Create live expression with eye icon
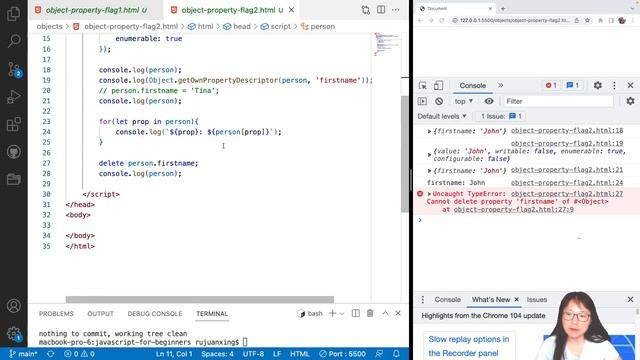Image resolution: width=640 pixels, height=360 pixels. 489,101
